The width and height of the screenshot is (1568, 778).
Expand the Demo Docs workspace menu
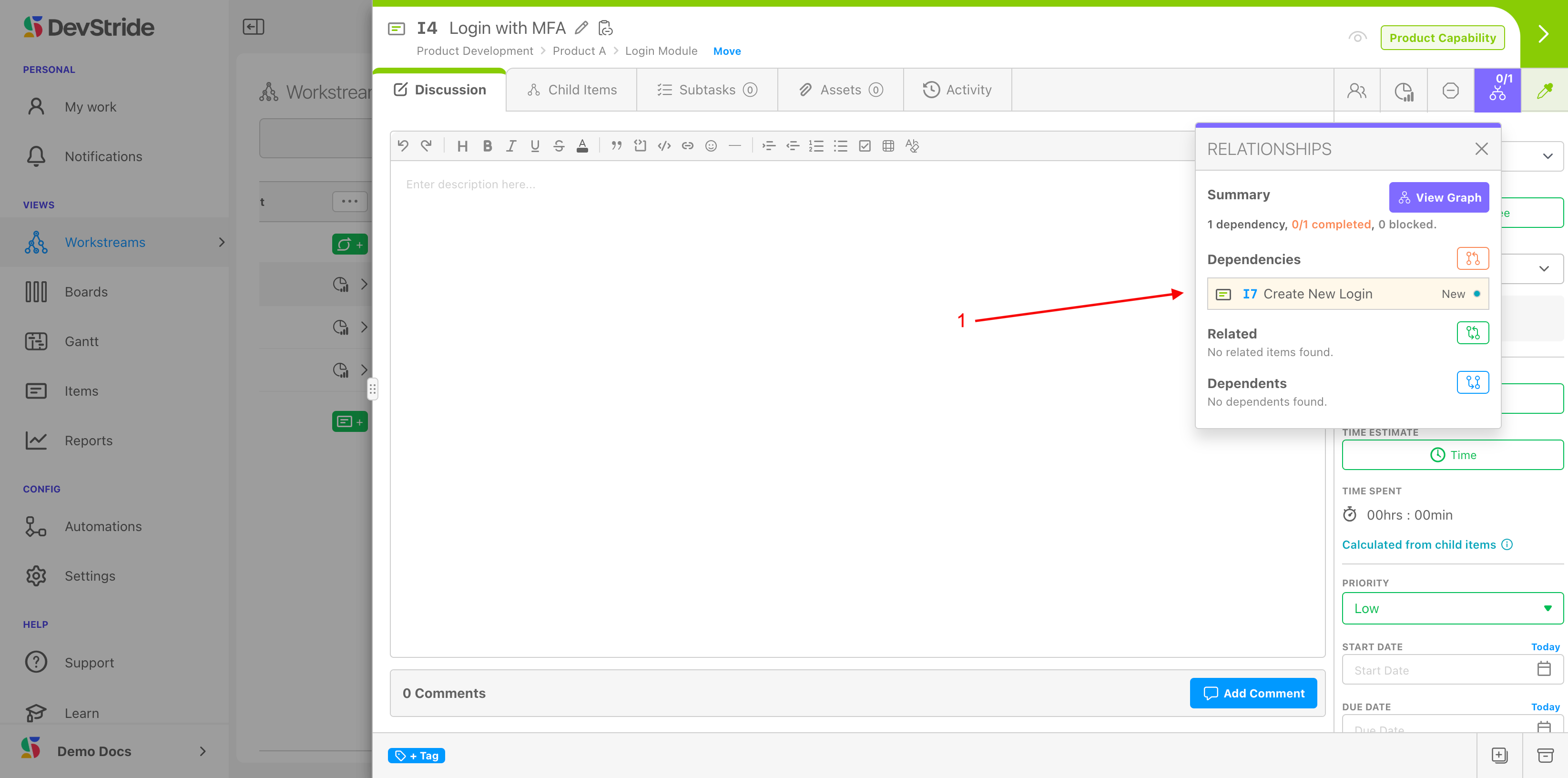click(x=203, y=751)
